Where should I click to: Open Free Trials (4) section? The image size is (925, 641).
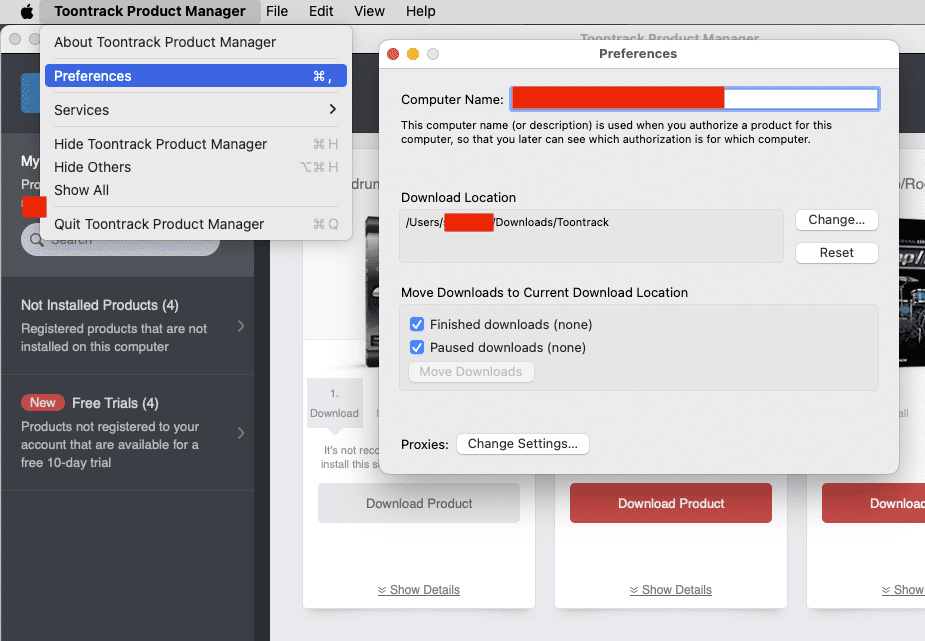tap(127, 432)
